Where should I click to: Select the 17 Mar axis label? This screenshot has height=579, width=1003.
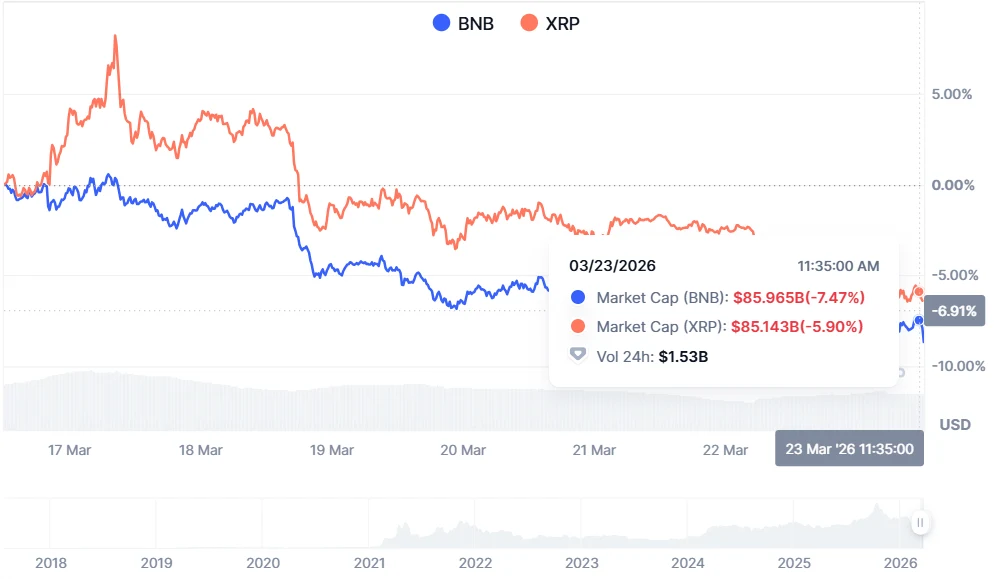70,450
